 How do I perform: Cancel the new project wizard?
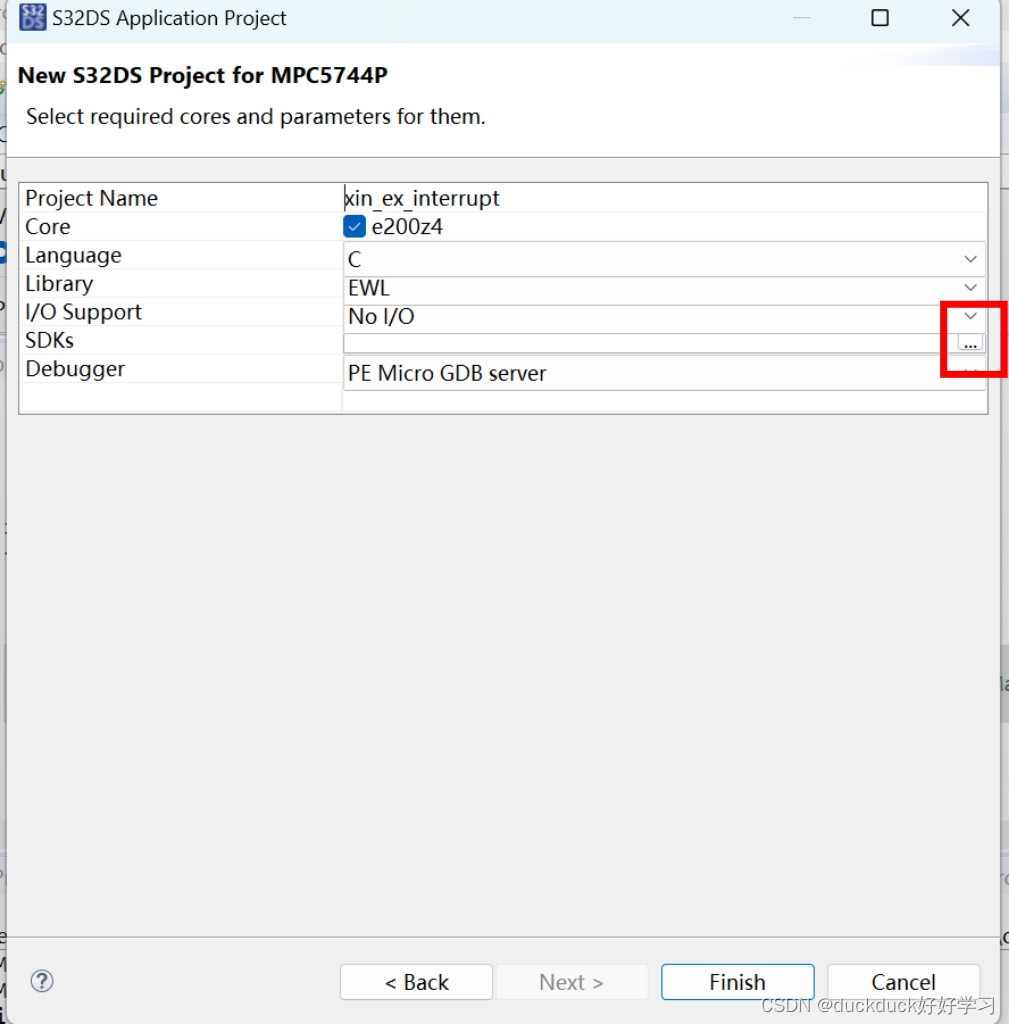903,982
